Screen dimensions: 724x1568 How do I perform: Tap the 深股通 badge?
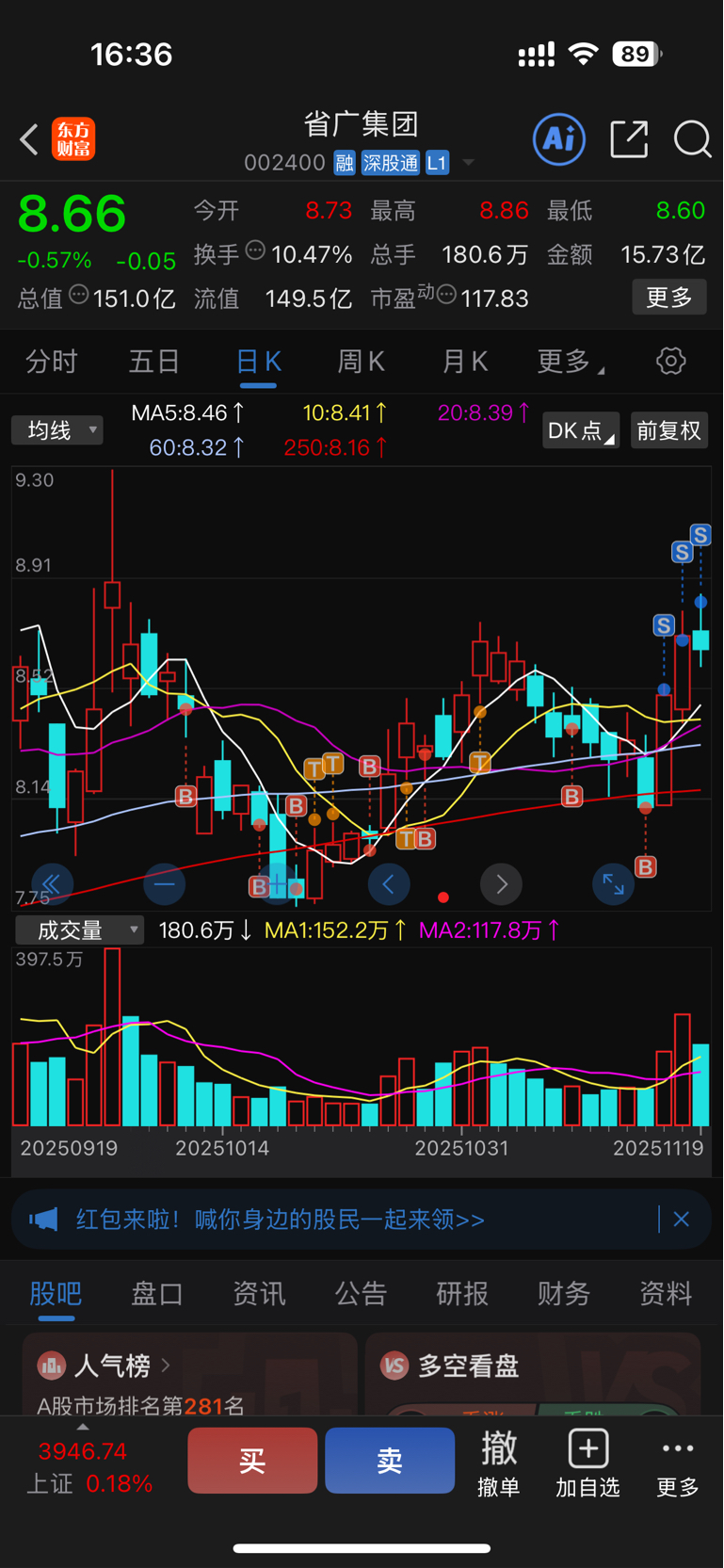391,163
